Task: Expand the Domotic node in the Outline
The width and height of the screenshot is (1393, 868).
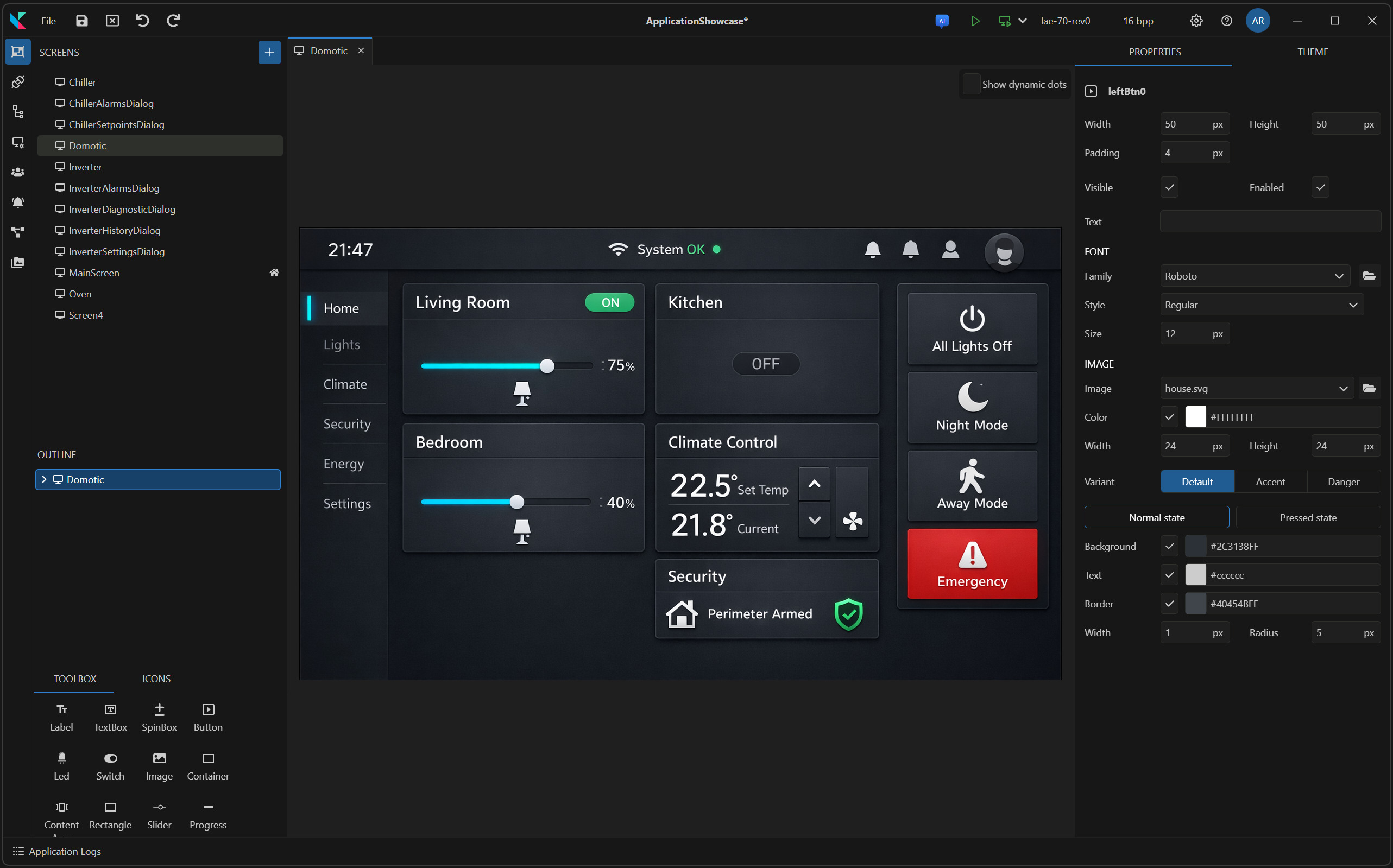Action: [x=44, y=479]
